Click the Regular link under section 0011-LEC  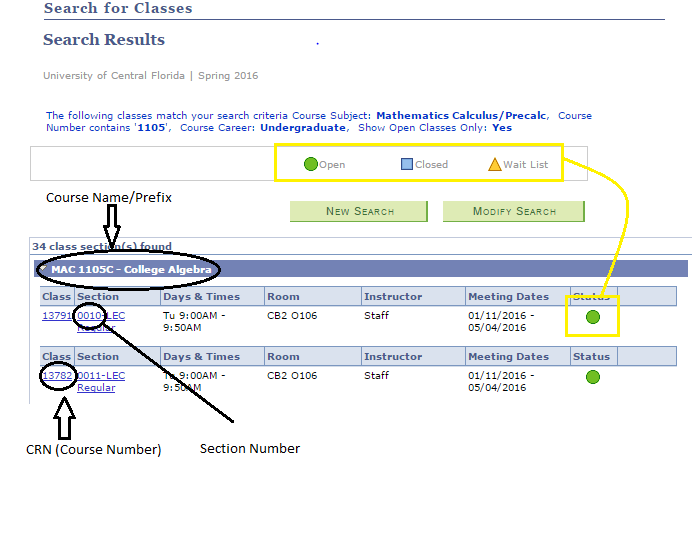[96, 388]
